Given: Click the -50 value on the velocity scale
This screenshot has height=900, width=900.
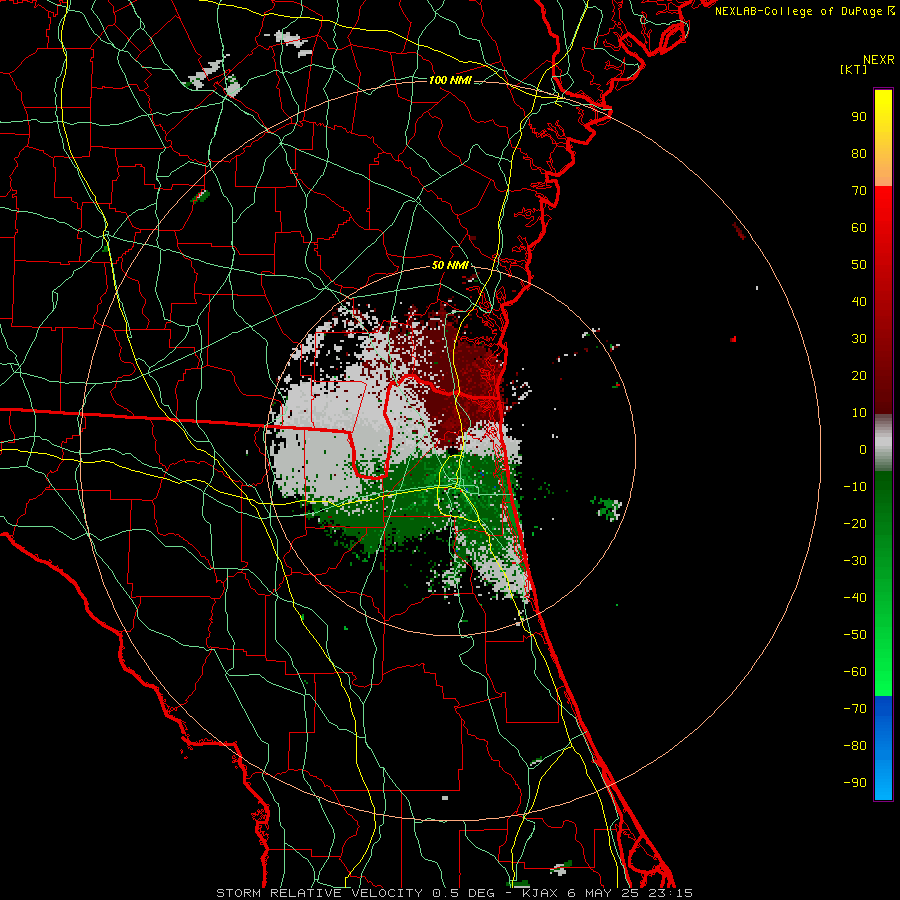Looking at the screenshot, I should pos(855,635).
